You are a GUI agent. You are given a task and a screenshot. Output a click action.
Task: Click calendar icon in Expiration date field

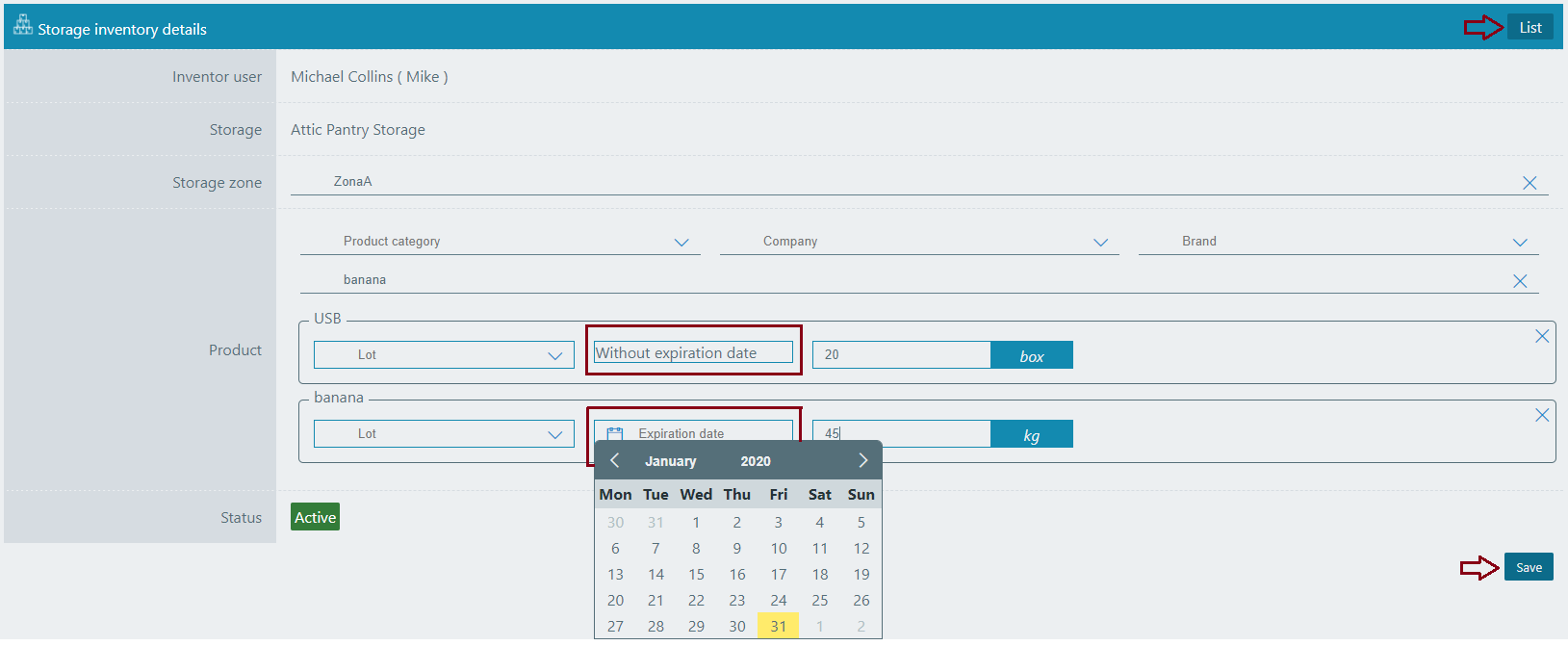tap(615, 434)
